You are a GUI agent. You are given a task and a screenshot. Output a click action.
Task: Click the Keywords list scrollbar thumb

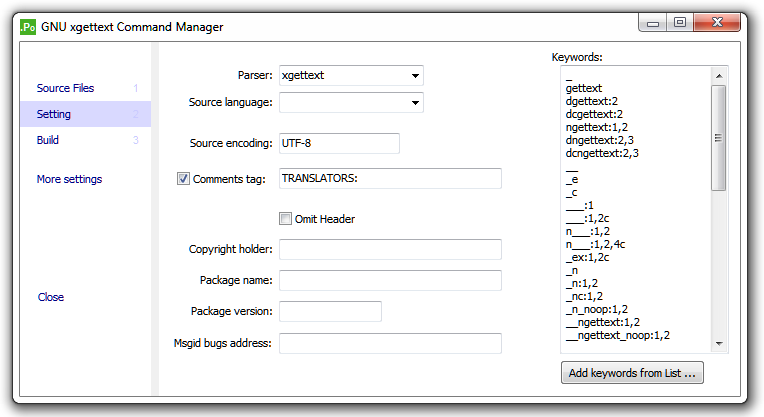tap(718, 138)
